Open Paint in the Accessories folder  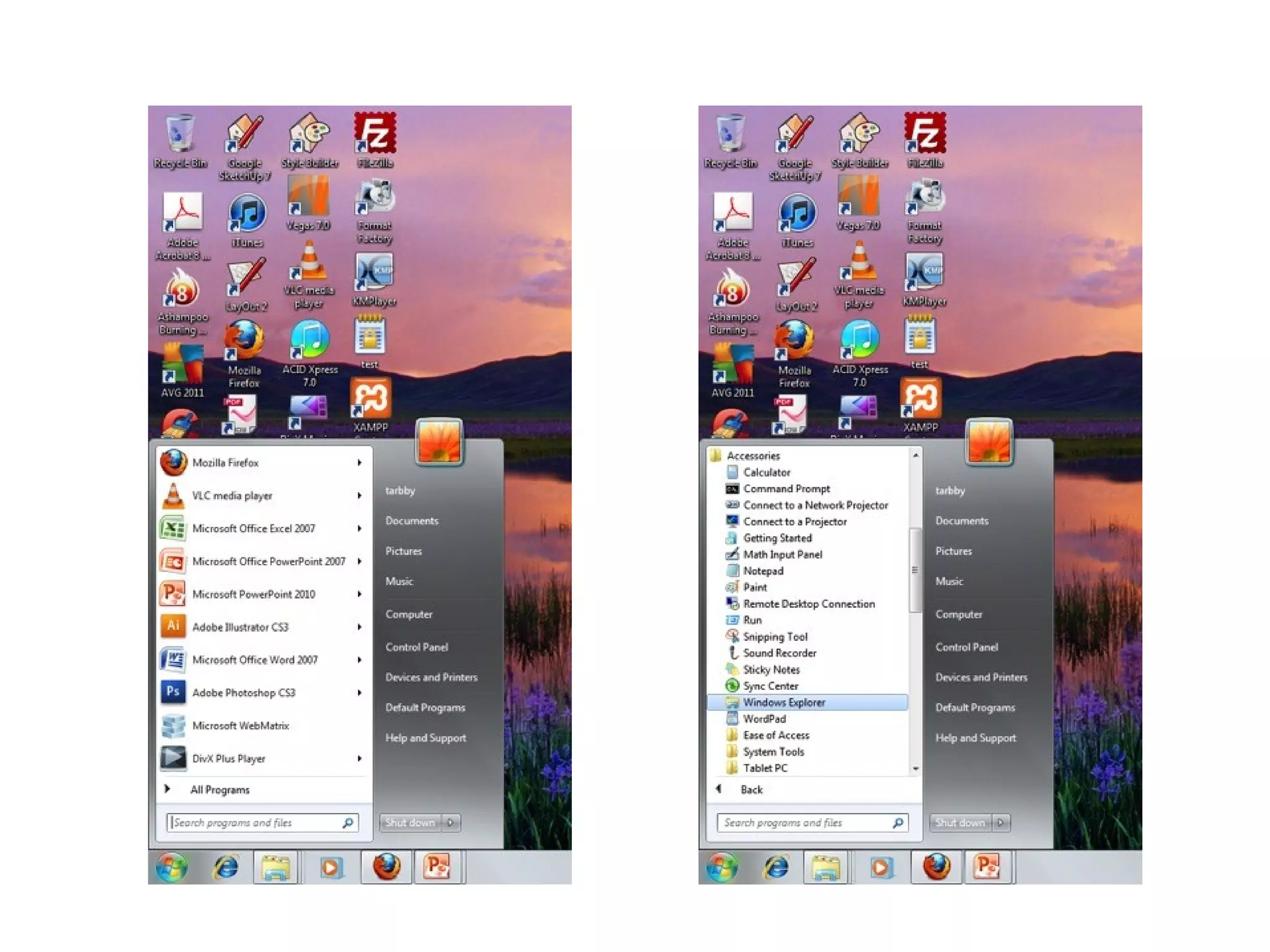click(755, 587)
